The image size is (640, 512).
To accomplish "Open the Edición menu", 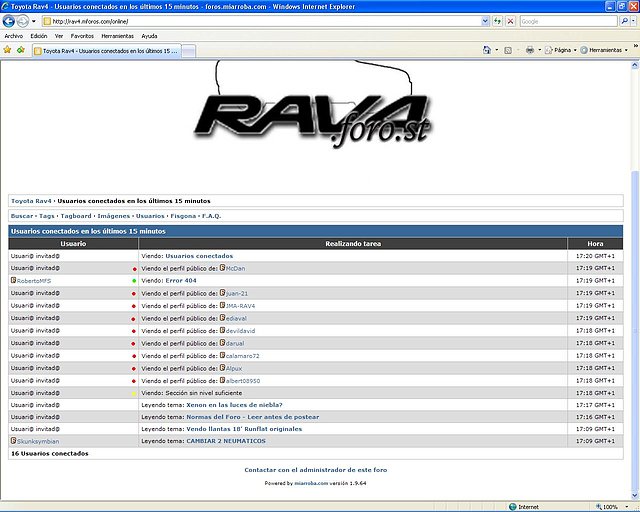I will point(39,36).
